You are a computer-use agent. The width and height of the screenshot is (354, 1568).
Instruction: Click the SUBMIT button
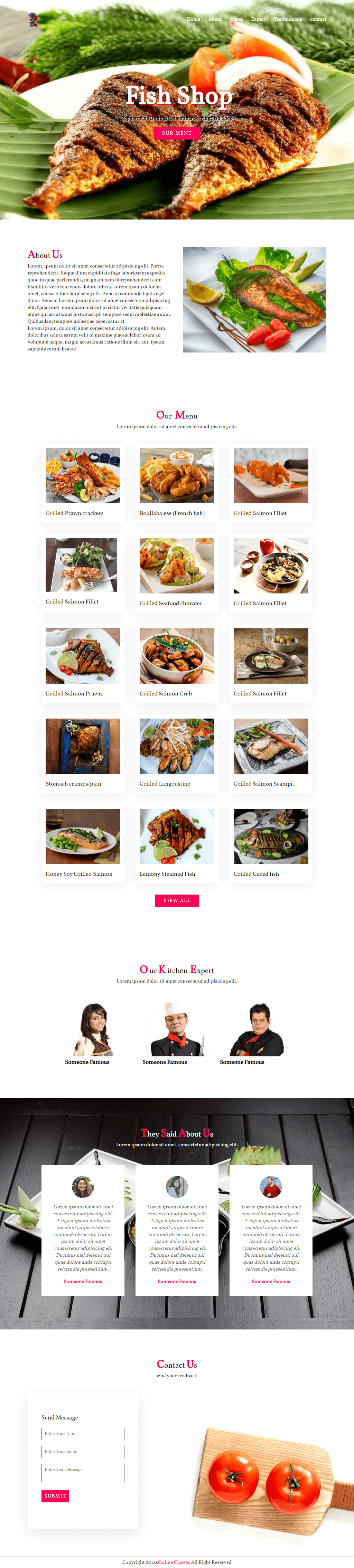pos(55,1496)
